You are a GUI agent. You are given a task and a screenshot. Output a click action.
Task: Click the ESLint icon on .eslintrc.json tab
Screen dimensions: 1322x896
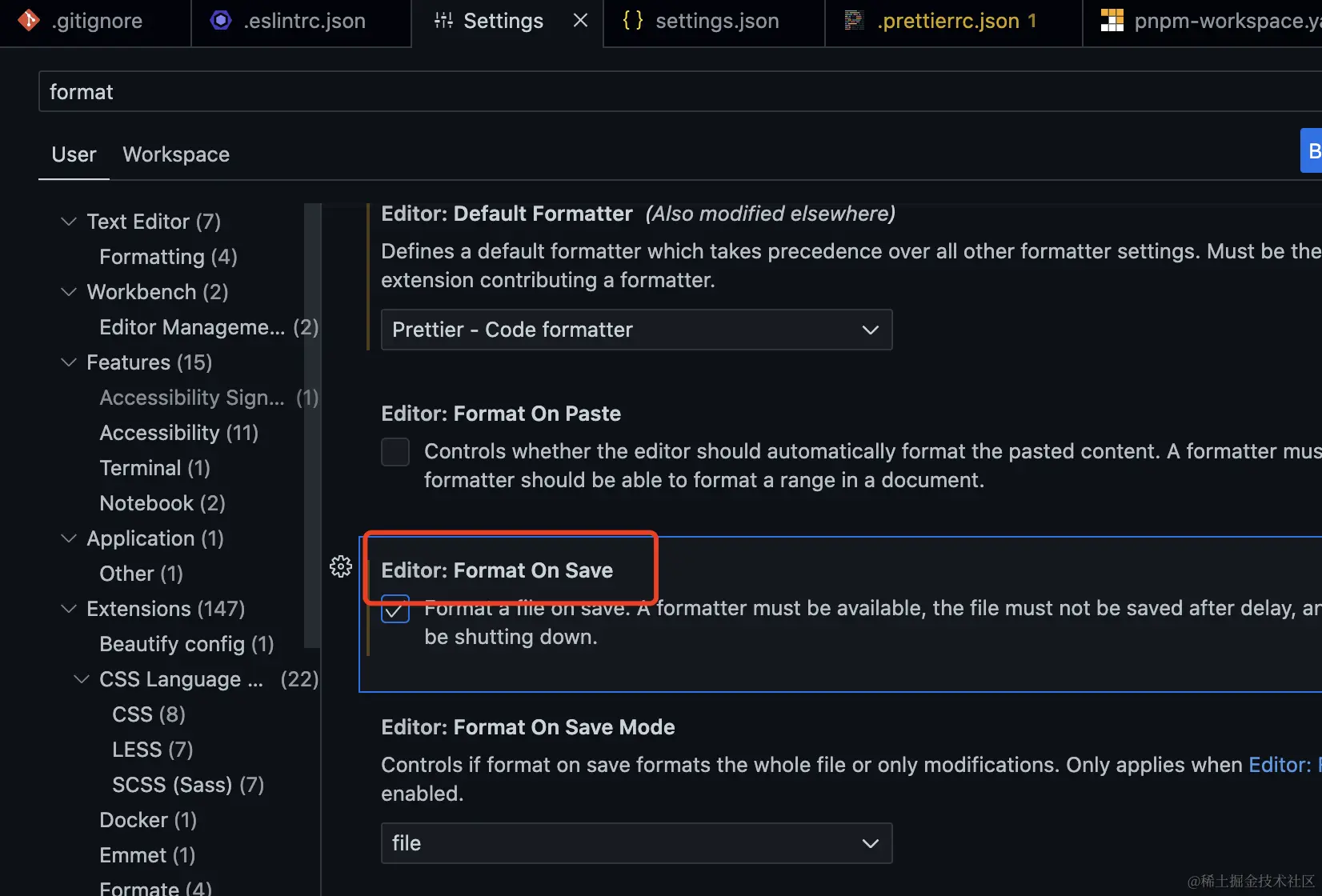click(x=221, y=20)
